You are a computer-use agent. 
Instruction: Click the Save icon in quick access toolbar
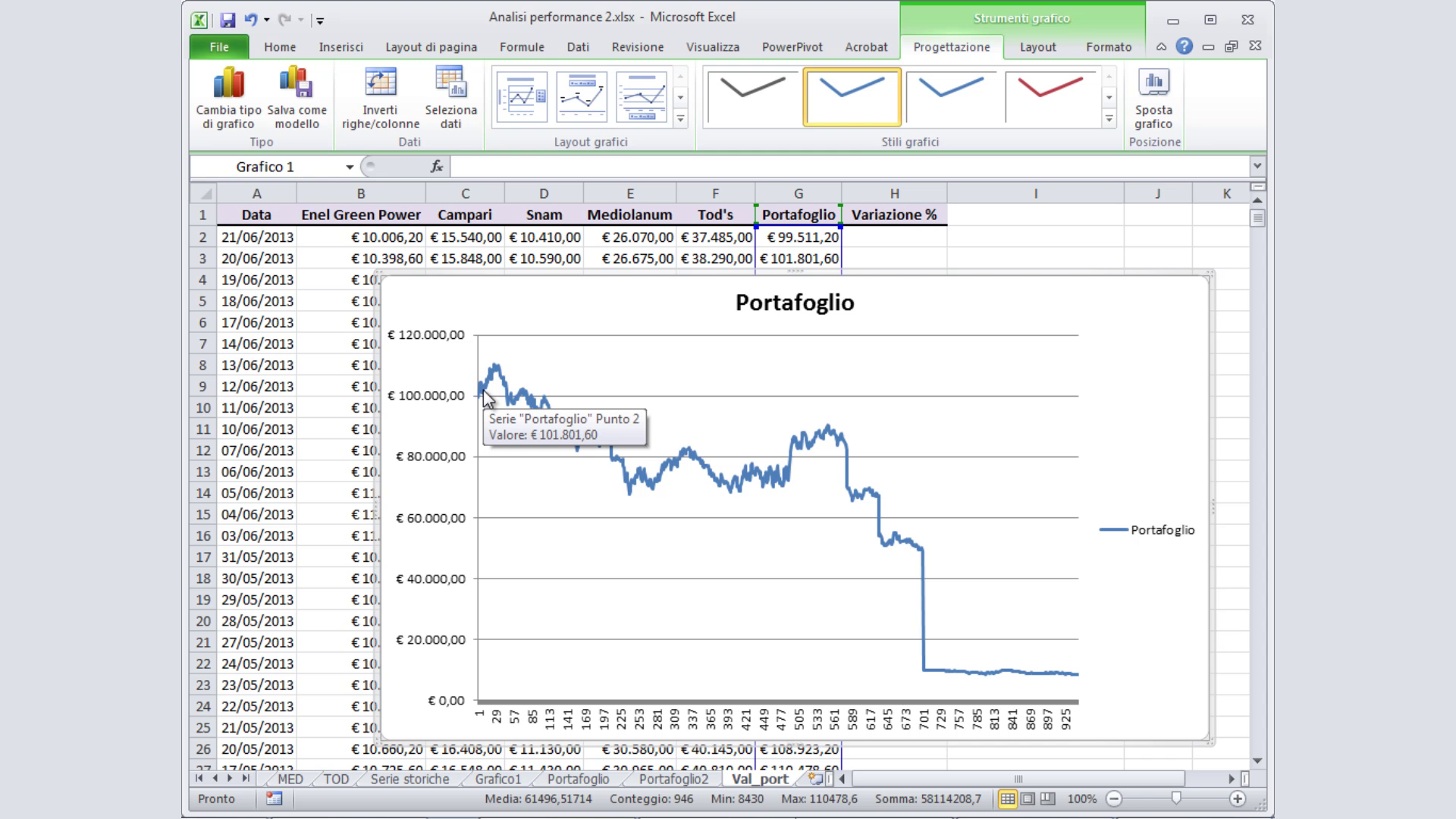pos(227,20)
